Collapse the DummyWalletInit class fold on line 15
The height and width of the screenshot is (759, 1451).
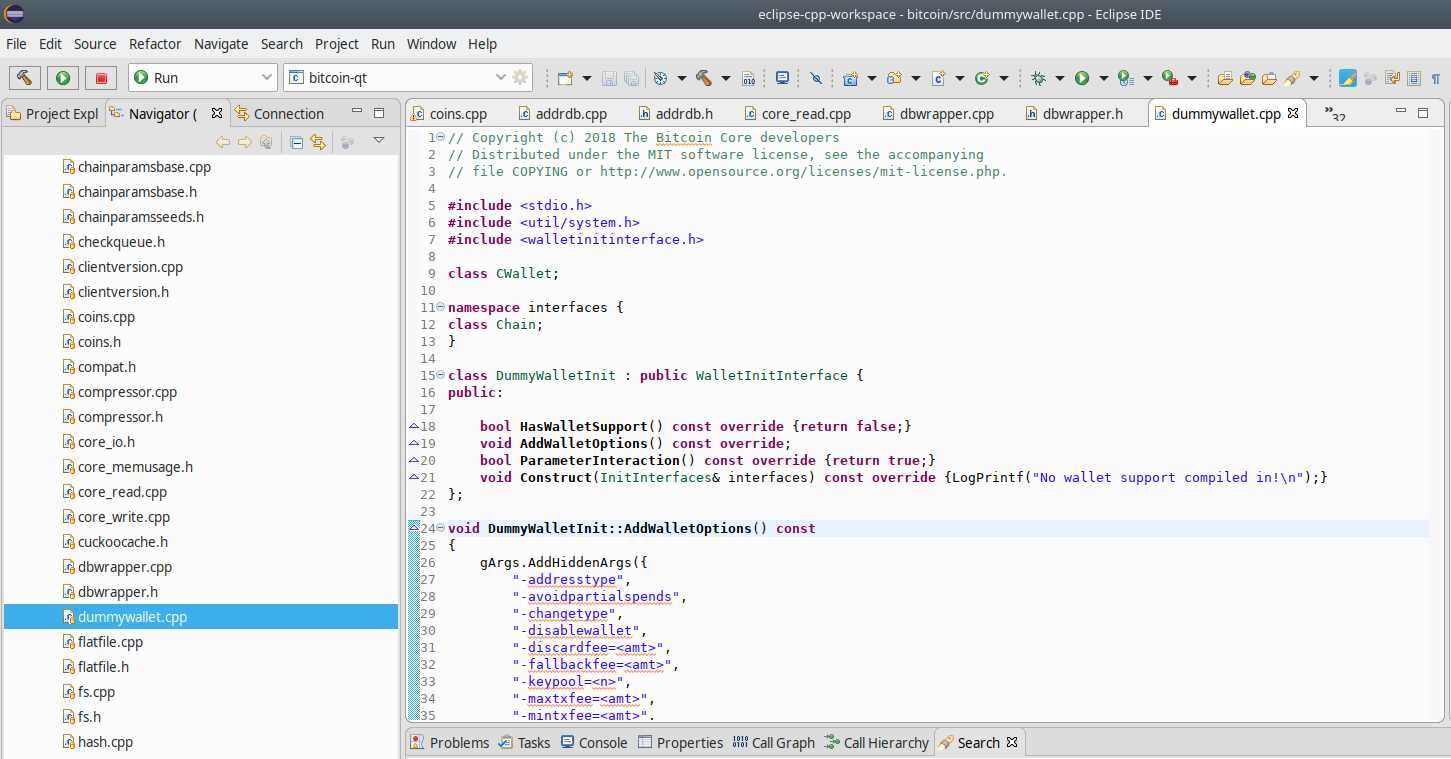(440, 376)
